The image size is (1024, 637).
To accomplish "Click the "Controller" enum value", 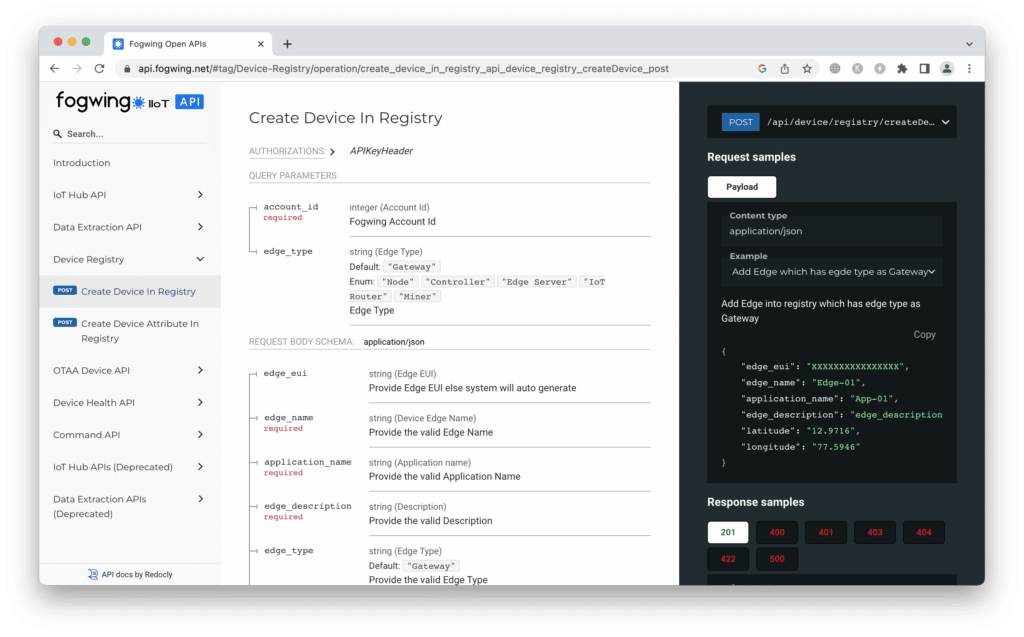I will pos(457,282).
